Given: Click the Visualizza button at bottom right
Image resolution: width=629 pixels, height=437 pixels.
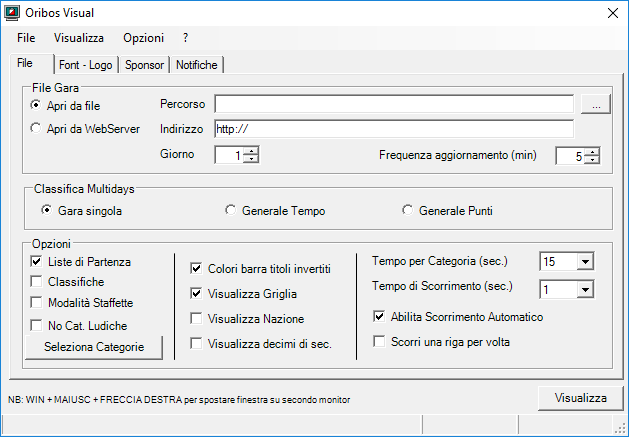Looking at the screenshot, I should 580,398.
